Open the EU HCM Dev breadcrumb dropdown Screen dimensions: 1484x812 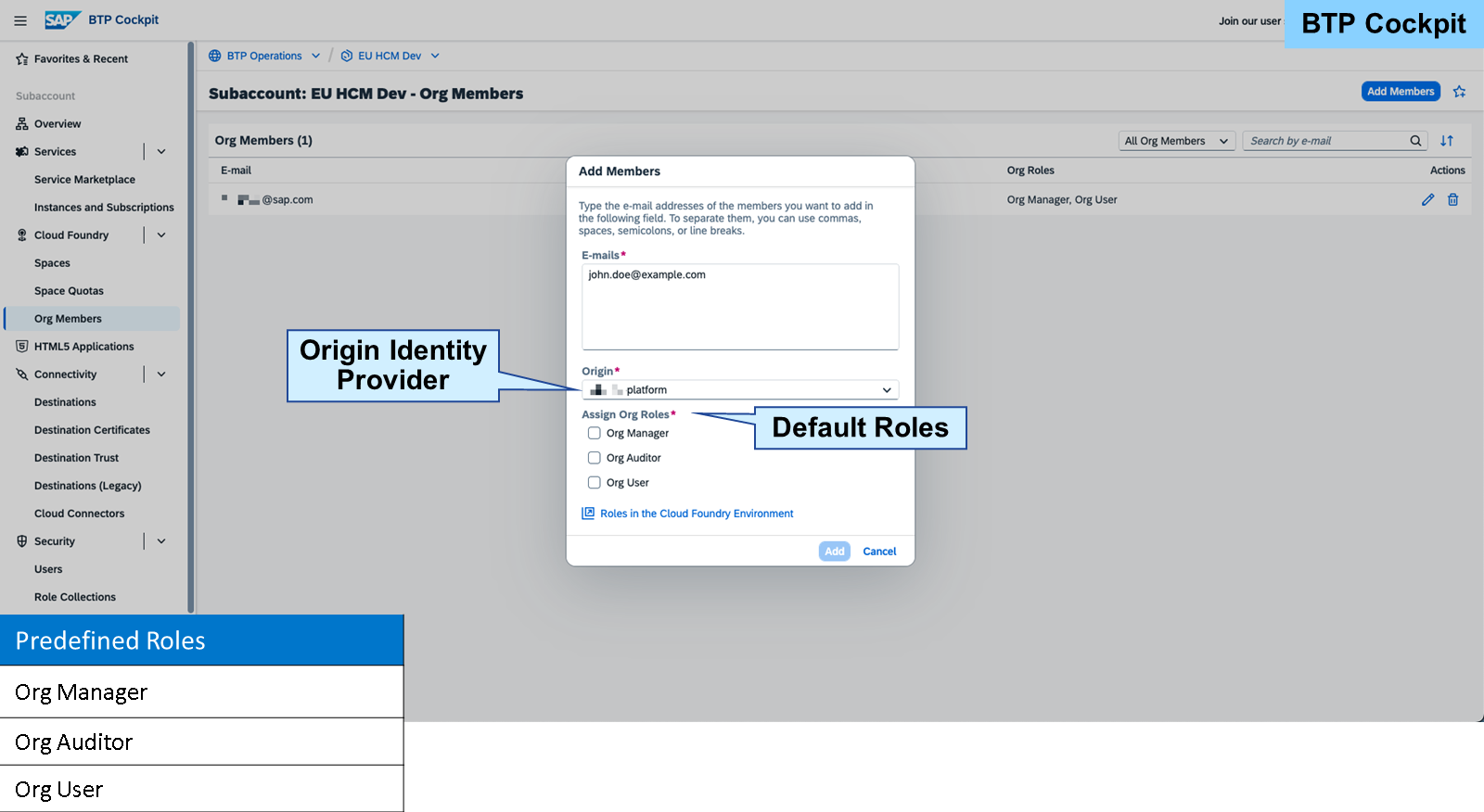(x=435, y=56)
